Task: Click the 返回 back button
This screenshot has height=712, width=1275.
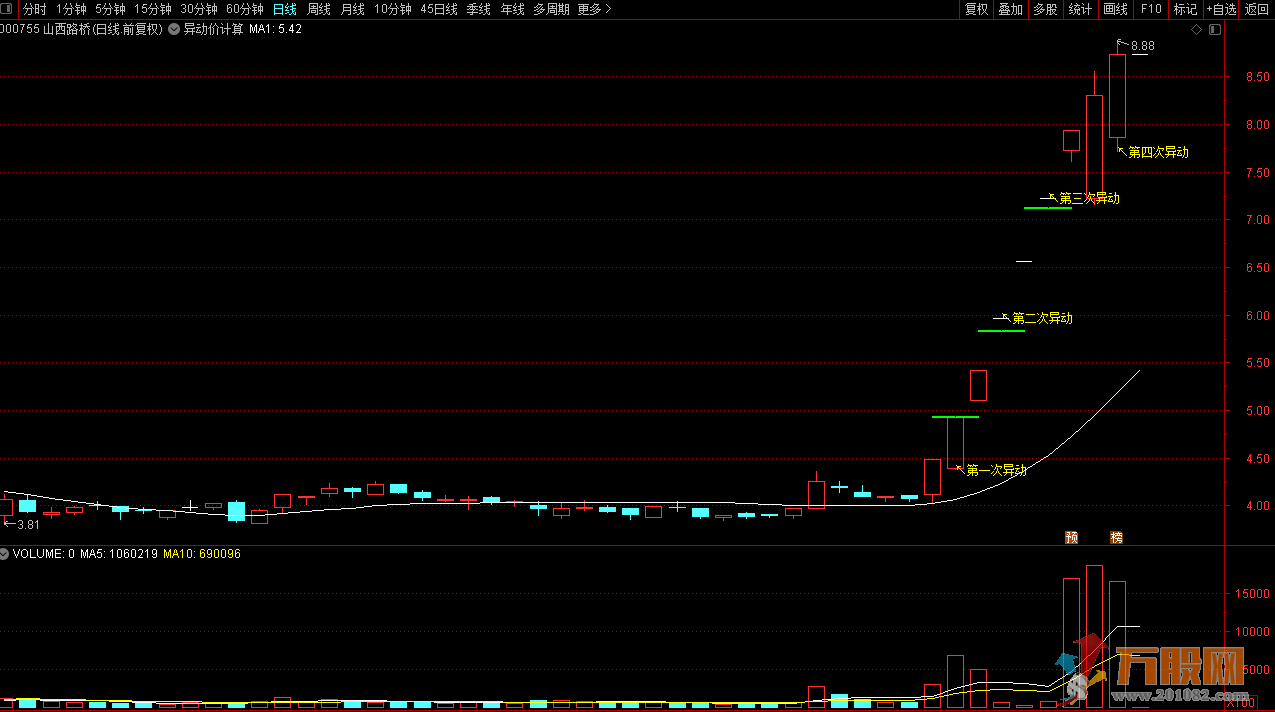Action: [x=1257, y=9]
